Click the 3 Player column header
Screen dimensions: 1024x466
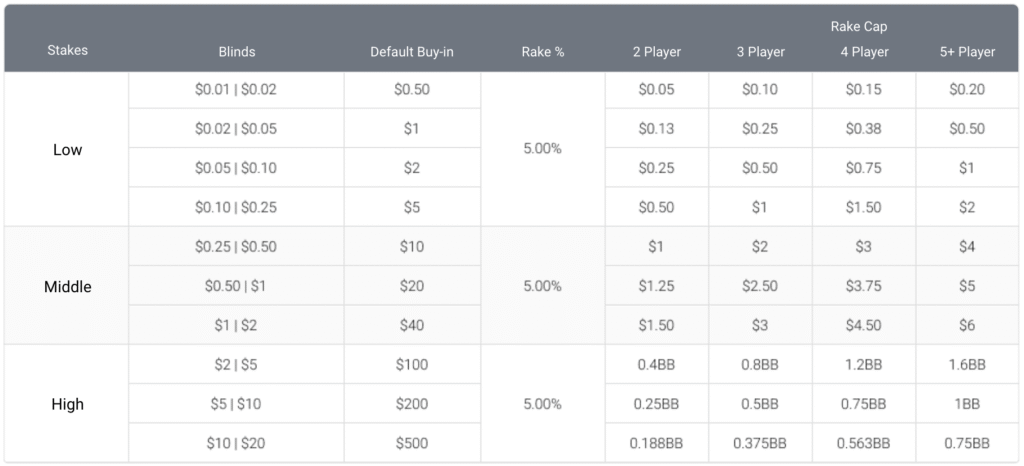coord(760,52)
